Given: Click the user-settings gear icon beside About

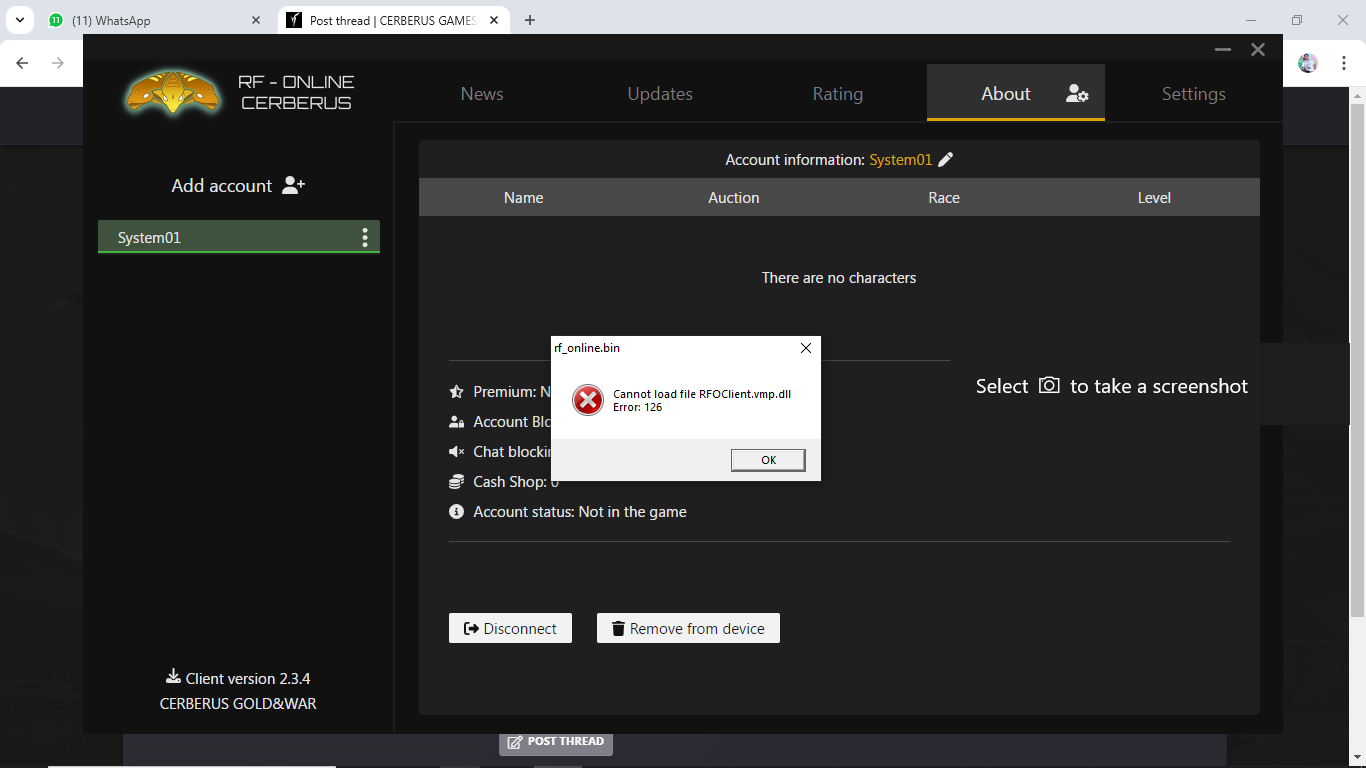Looking at the screenshot, I should (x=1077, y=94).
